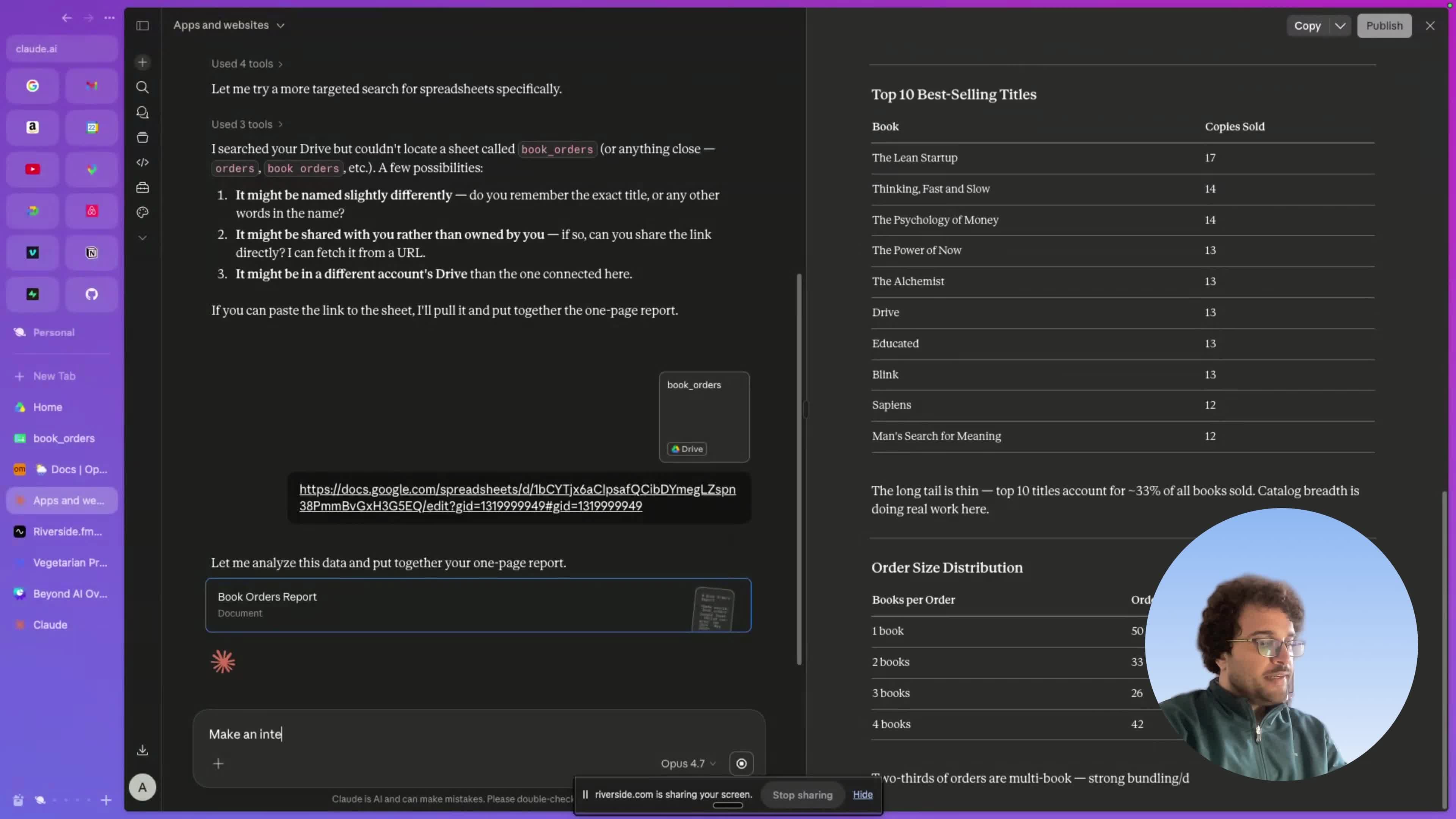Open the palette icon in sidebar
1456x819 pixels.
143,212
